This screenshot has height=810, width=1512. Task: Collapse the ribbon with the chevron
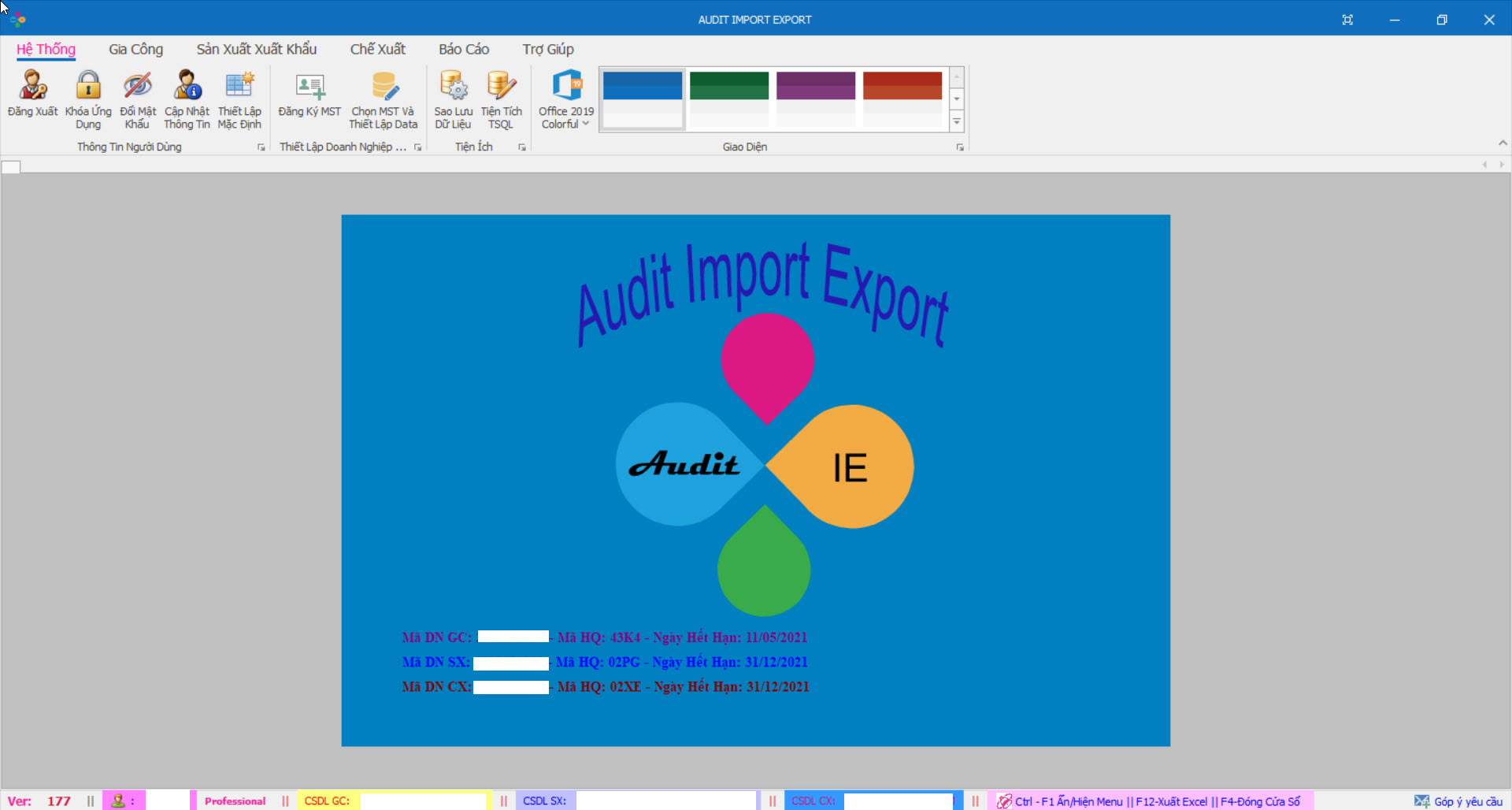(1503, 143)
